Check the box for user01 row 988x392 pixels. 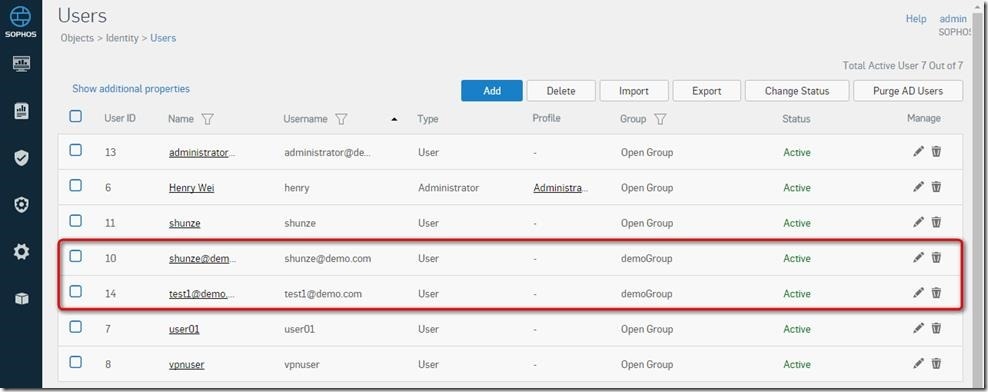click(x=76, y=326)
